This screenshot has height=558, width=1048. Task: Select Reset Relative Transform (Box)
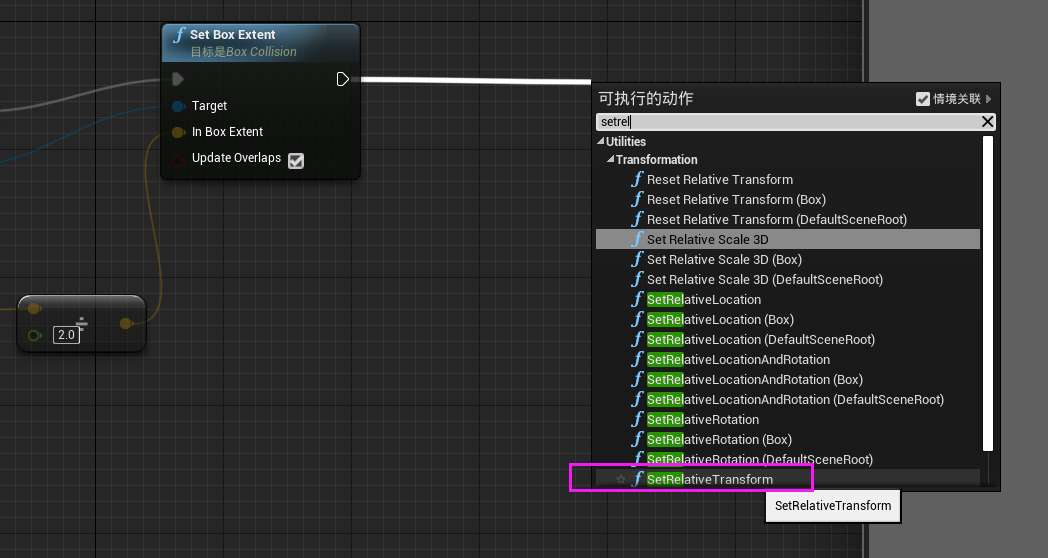click(737, 199)
